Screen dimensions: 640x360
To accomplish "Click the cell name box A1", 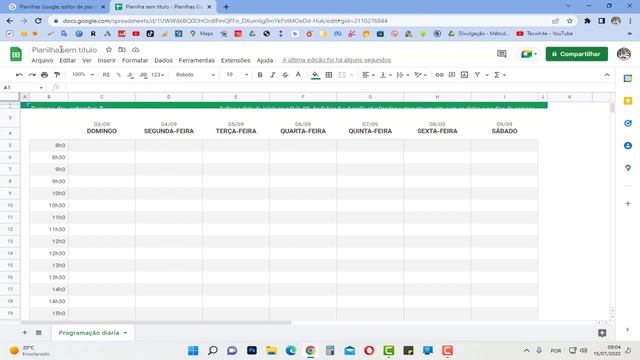I will 22,87.
